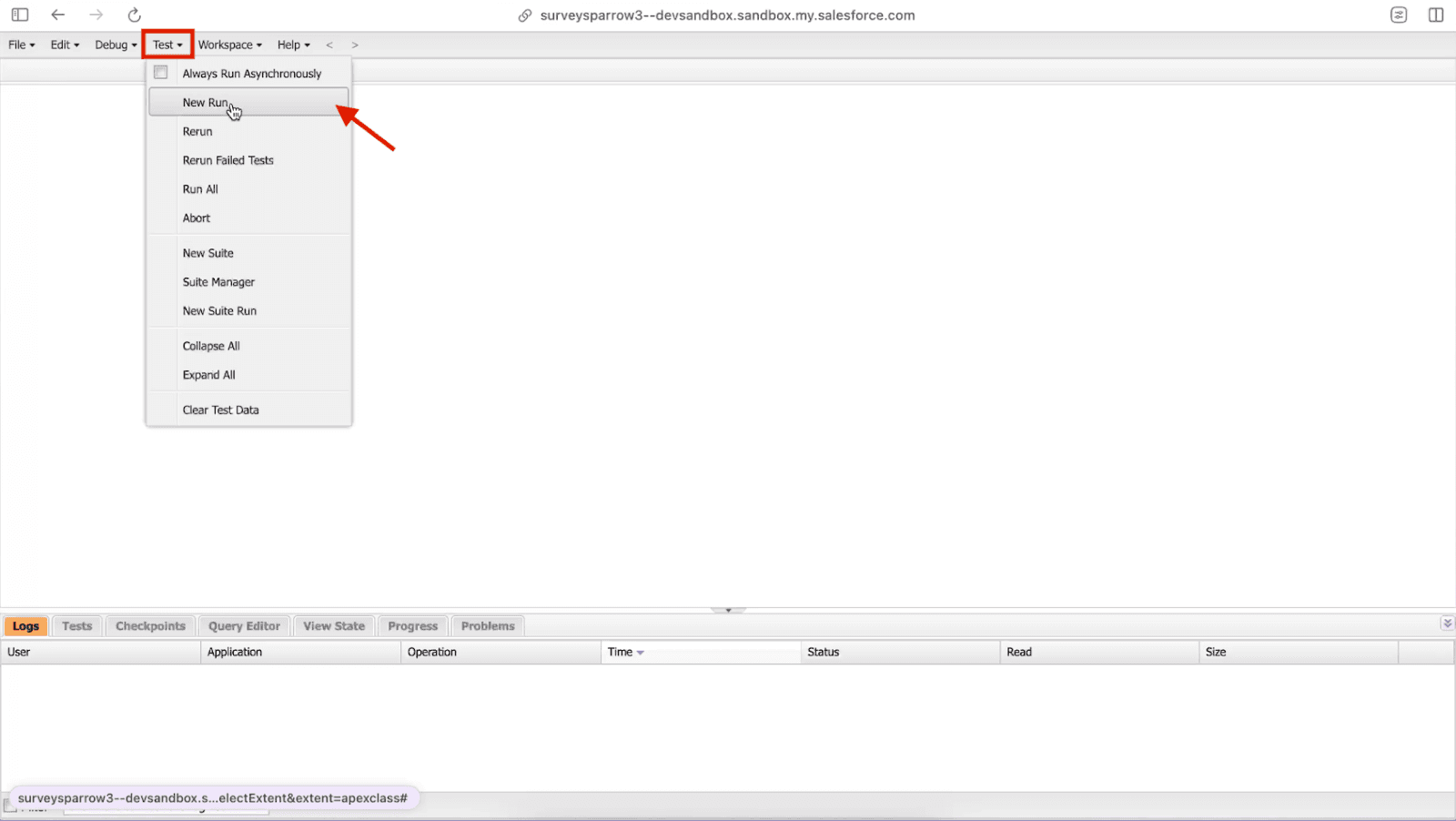The image size is (1456, 821).
Task: Switch to the Query Editor tab
Action: (x=244, y=626)
